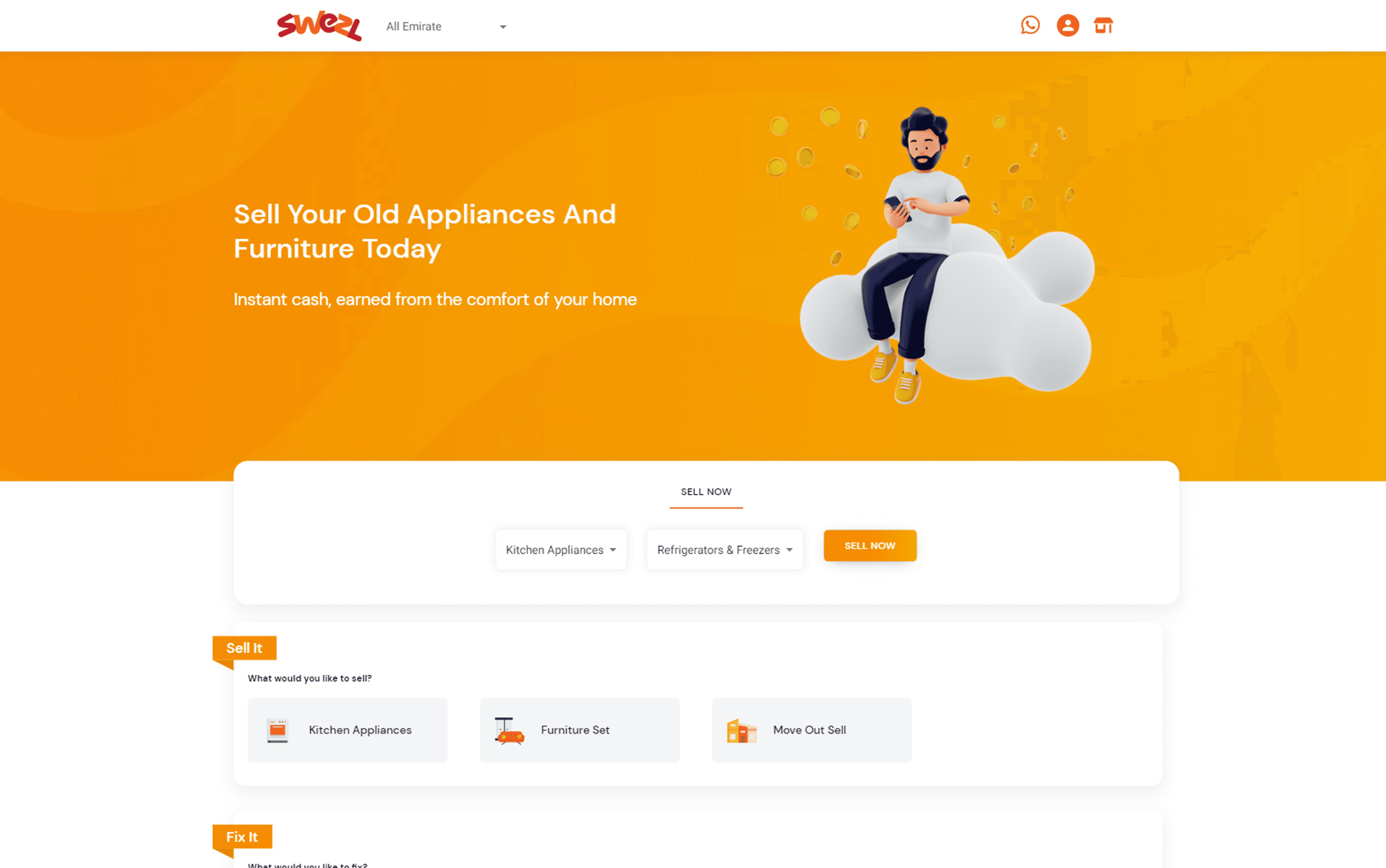Select the SELL NOW tab
Viewport: 1386px width, 868px height.
pyautogui.click(x=706, y=492)
